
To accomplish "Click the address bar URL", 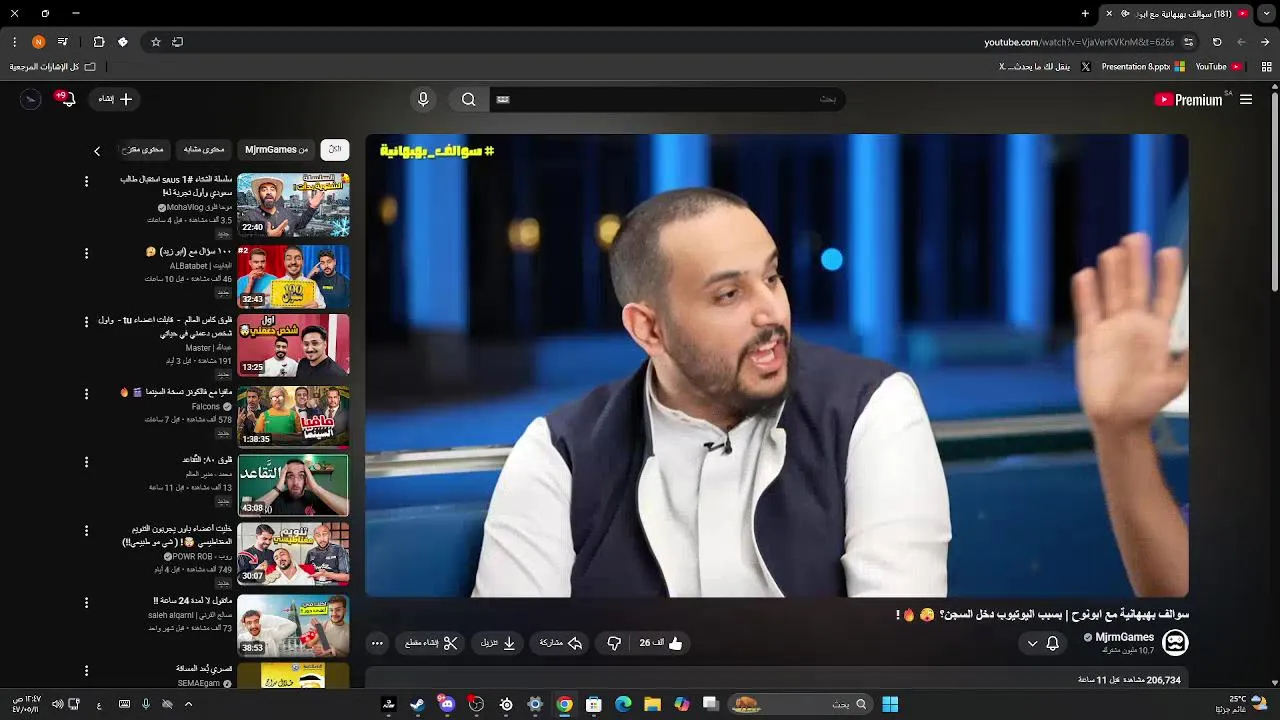I will pyautogui.click(x=1079, y=42).
